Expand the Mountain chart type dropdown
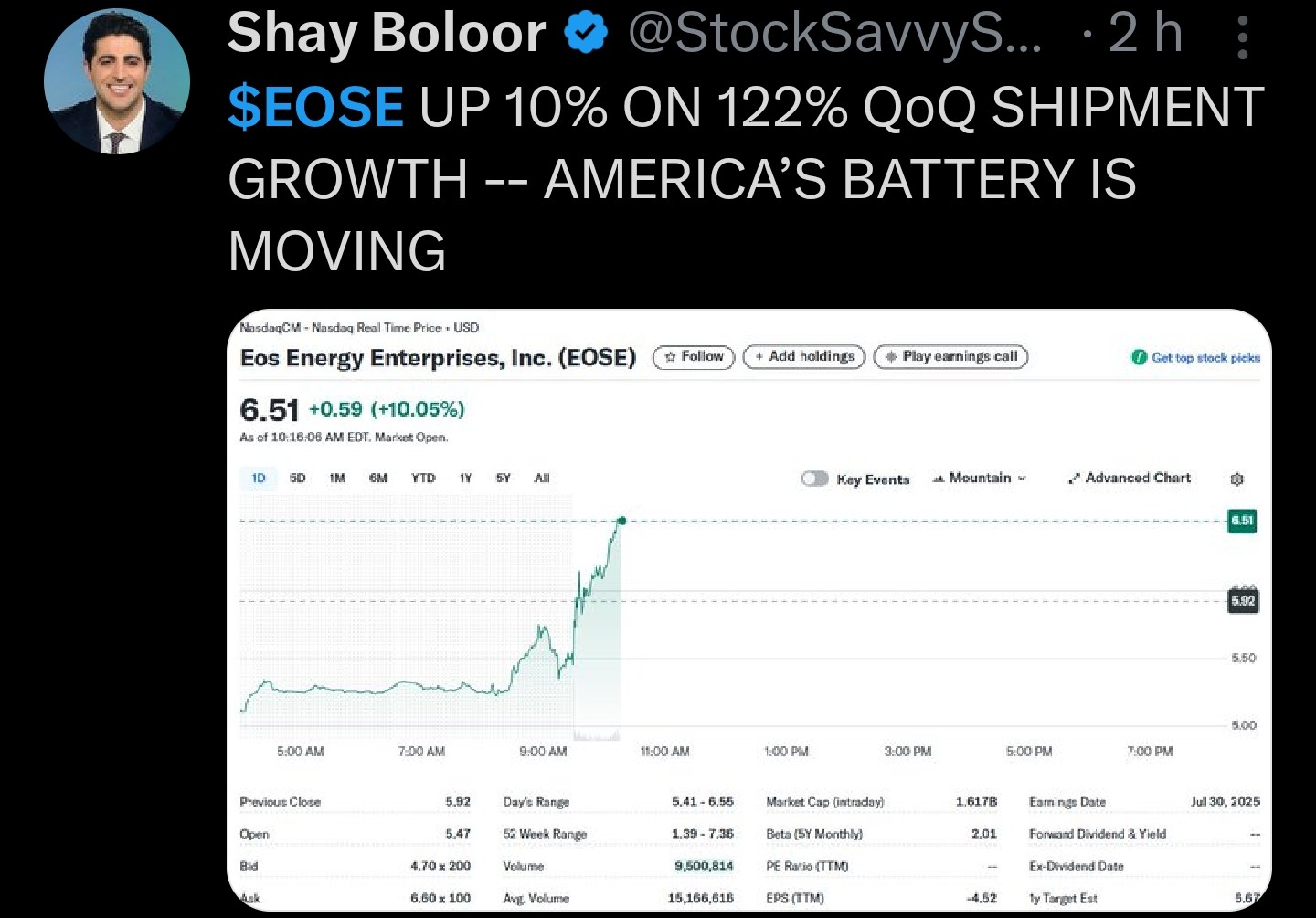Screen dimensions: 1316x918 coord(1022,479)
